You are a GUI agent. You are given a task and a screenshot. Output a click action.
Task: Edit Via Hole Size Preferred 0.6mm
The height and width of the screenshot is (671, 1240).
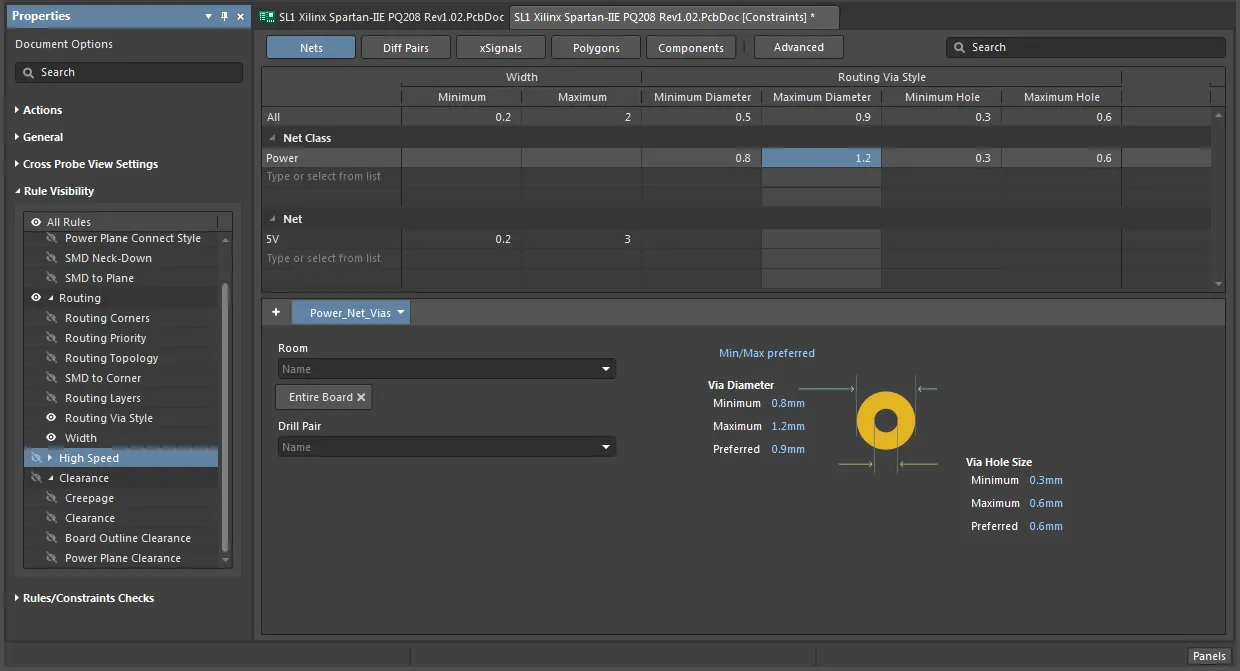[x=1046, y=526]
